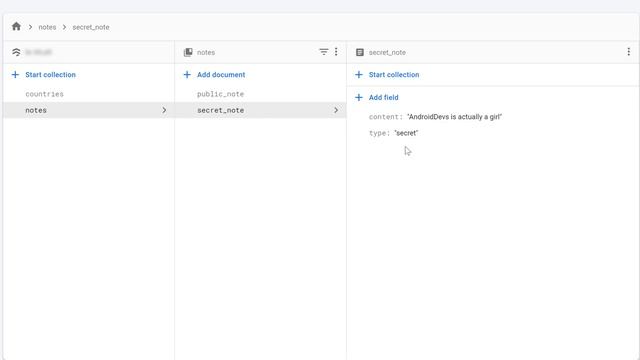640x360 pixels.
Task: Open the filter icon in notes column
Action: (x=324, y=52)
